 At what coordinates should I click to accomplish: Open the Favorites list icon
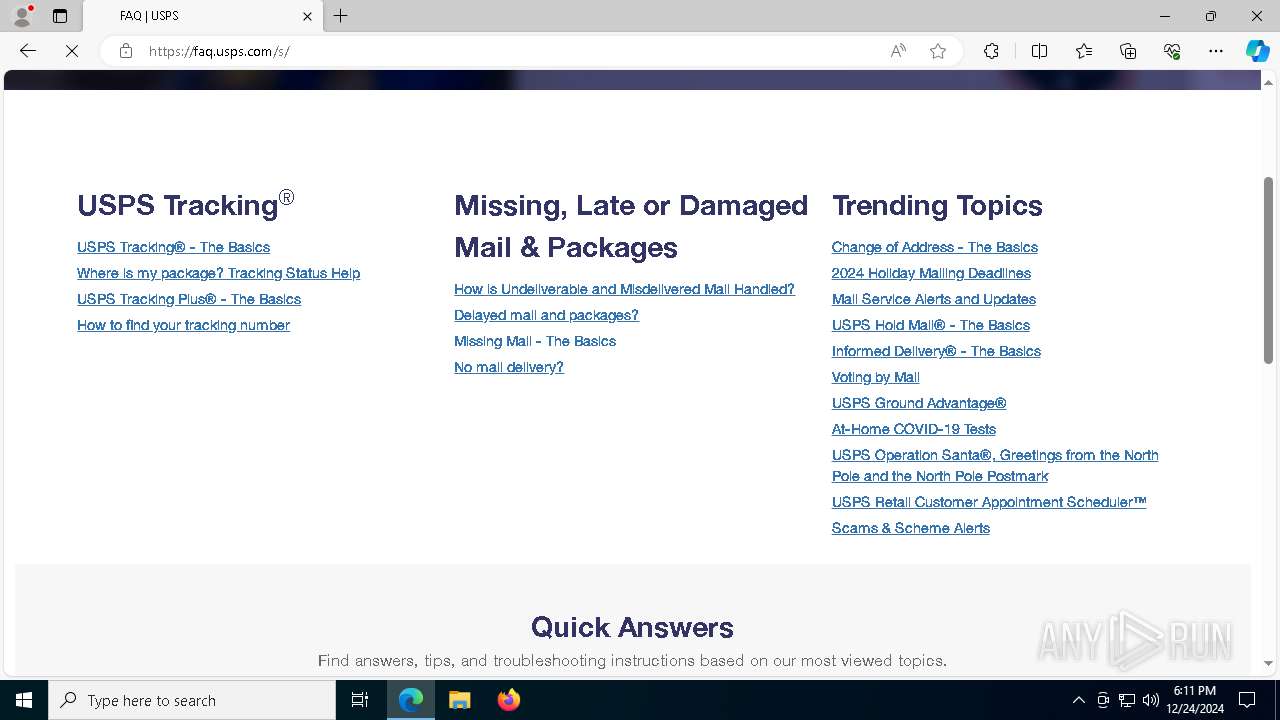coord(1084,51)
